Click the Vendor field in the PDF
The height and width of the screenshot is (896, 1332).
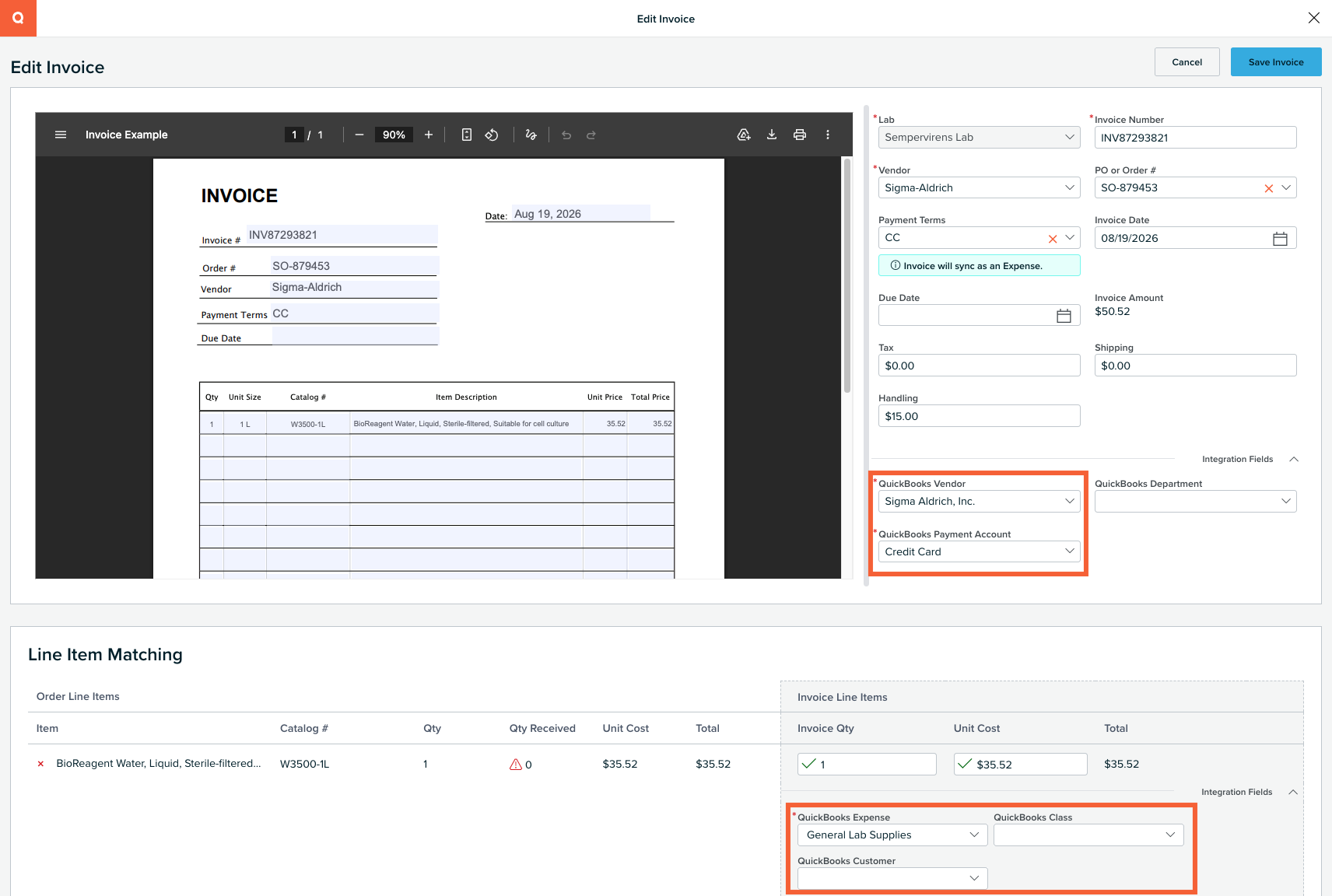pos(355,287)
